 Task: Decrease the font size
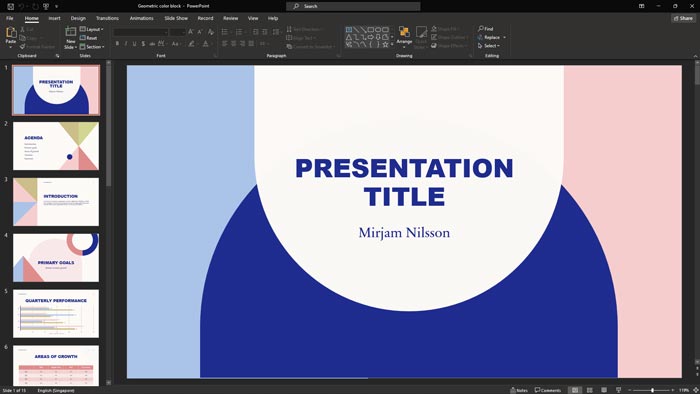(x=200, y=32)
